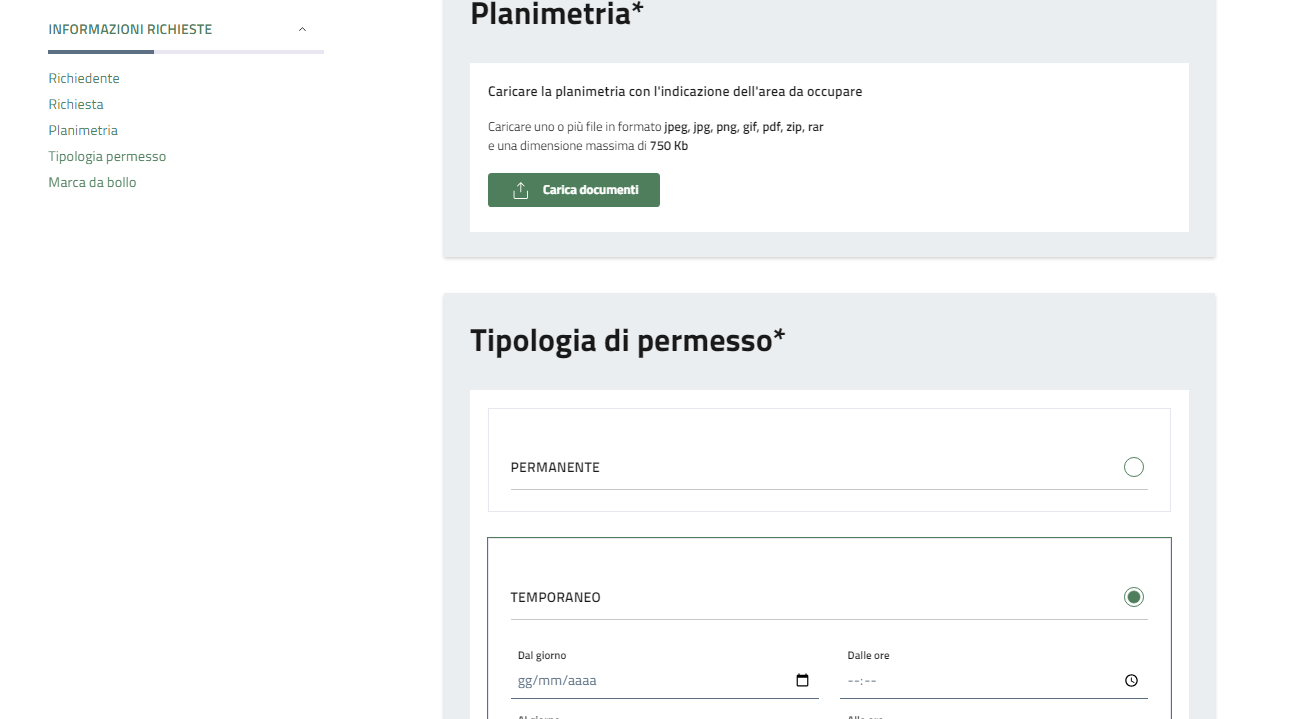The image size is (1298, 719).
Task: Click the planimetria upload instructions text
Action: 674,92
